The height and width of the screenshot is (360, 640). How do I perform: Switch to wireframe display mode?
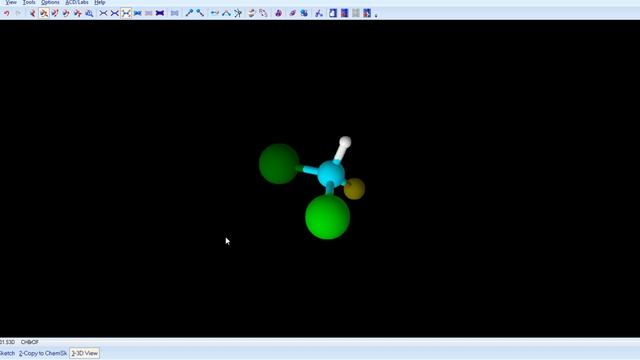[104, 13]
